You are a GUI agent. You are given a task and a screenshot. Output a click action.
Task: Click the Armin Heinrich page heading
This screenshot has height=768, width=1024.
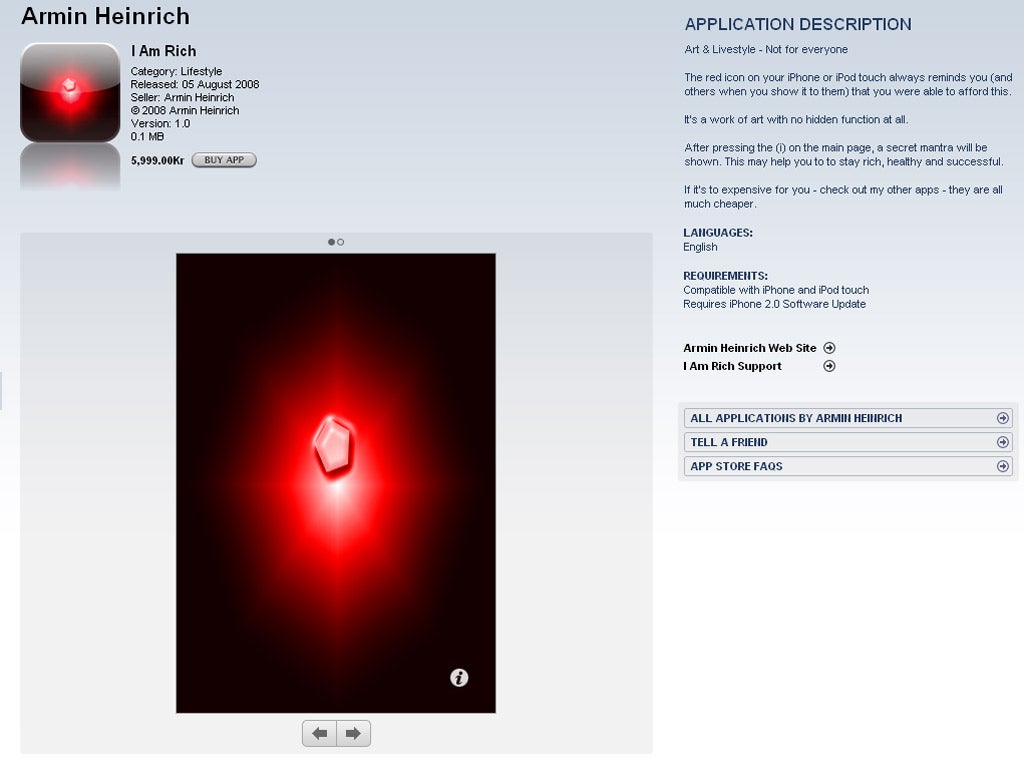point(105,17)
